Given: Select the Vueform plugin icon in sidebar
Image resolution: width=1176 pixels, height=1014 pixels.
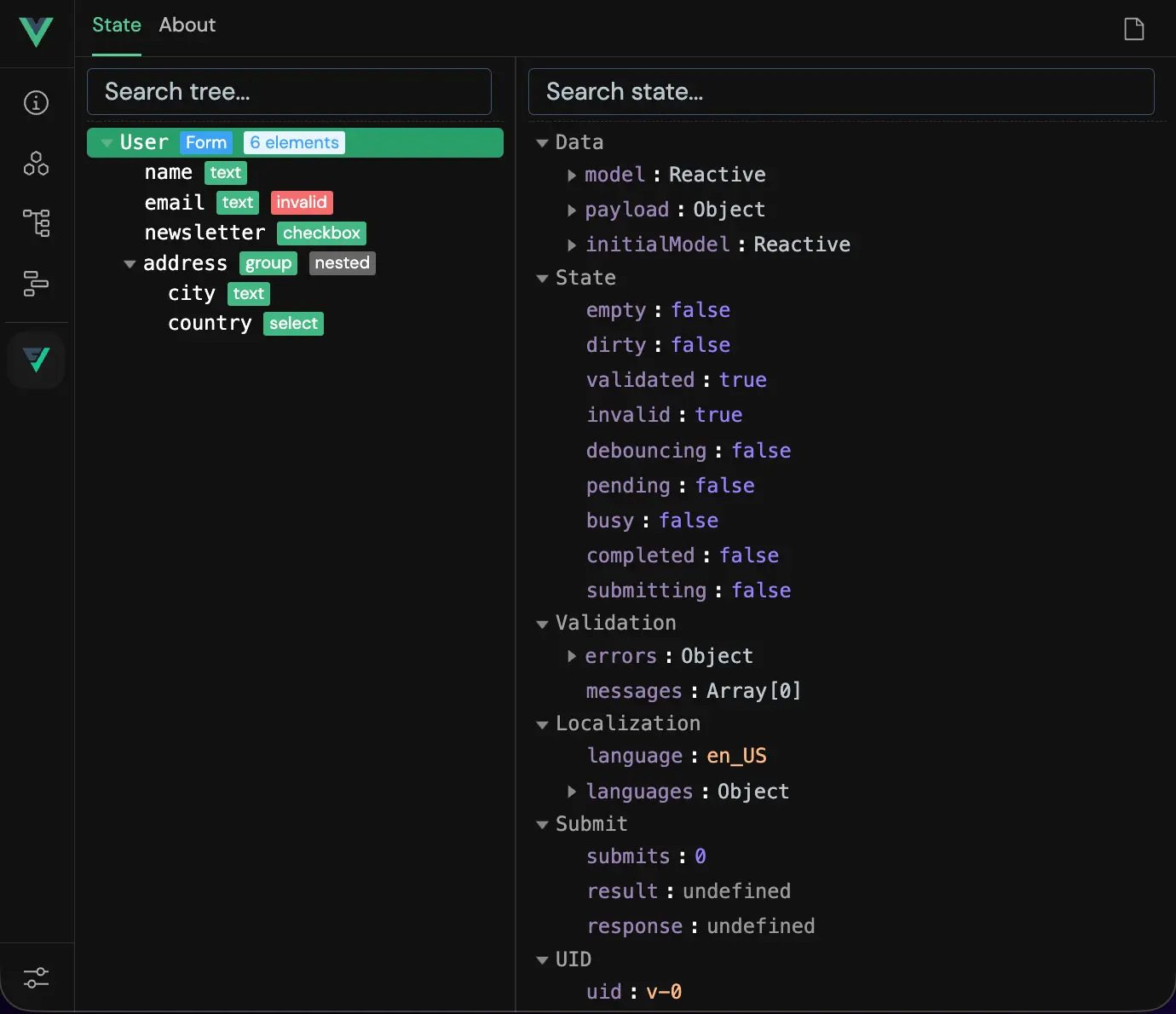Looking at the screenshot, I should (36, 360).
